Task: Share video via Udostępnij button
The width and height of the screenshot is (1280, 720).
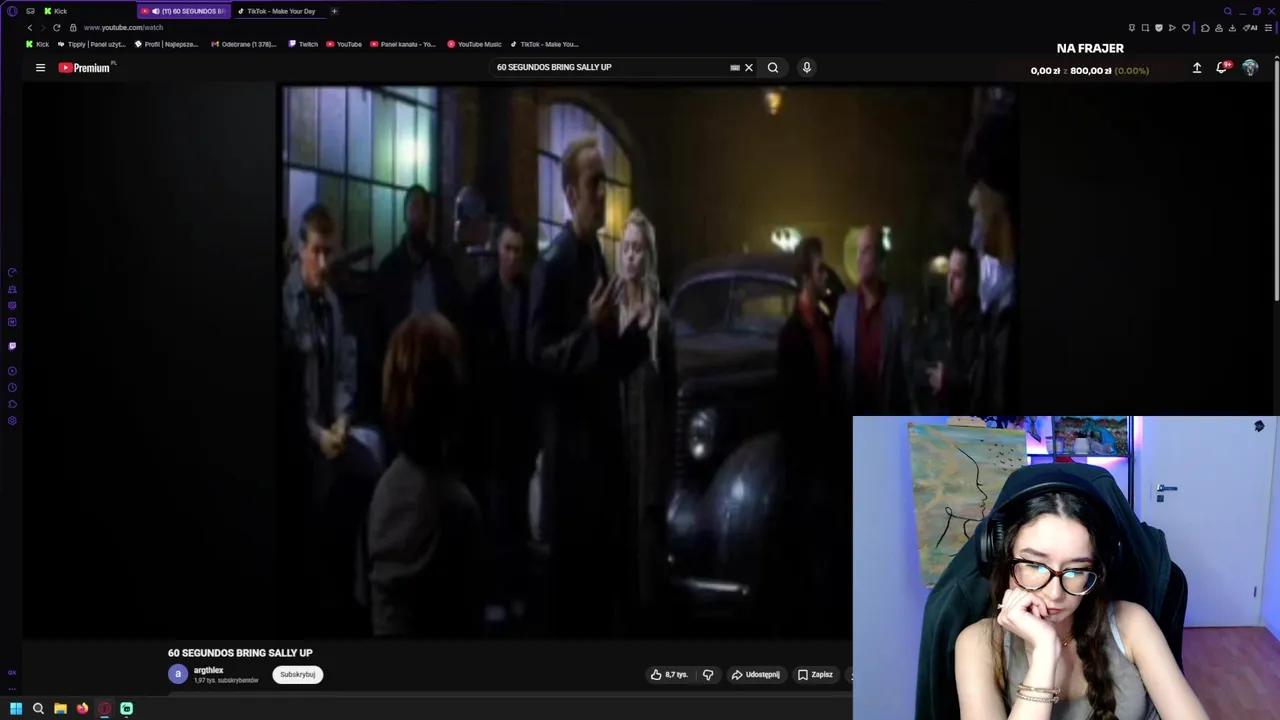Action: pyautogui.click(x=756, y=675)
